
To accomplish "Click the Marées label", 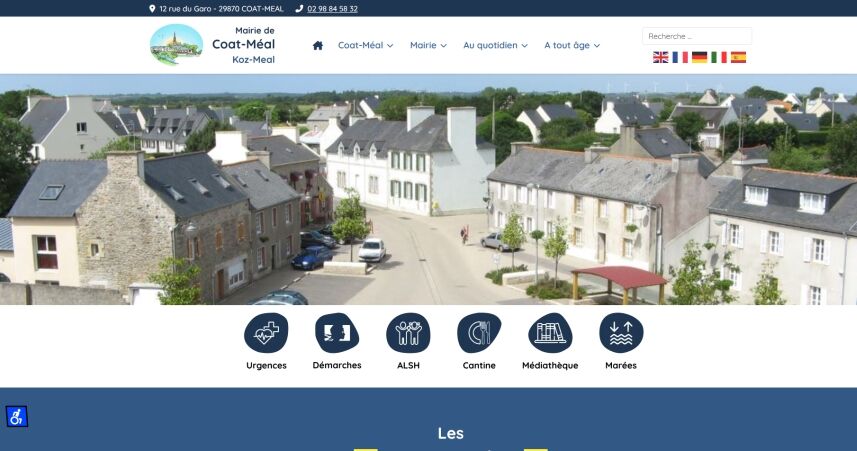I will point(621,365).
